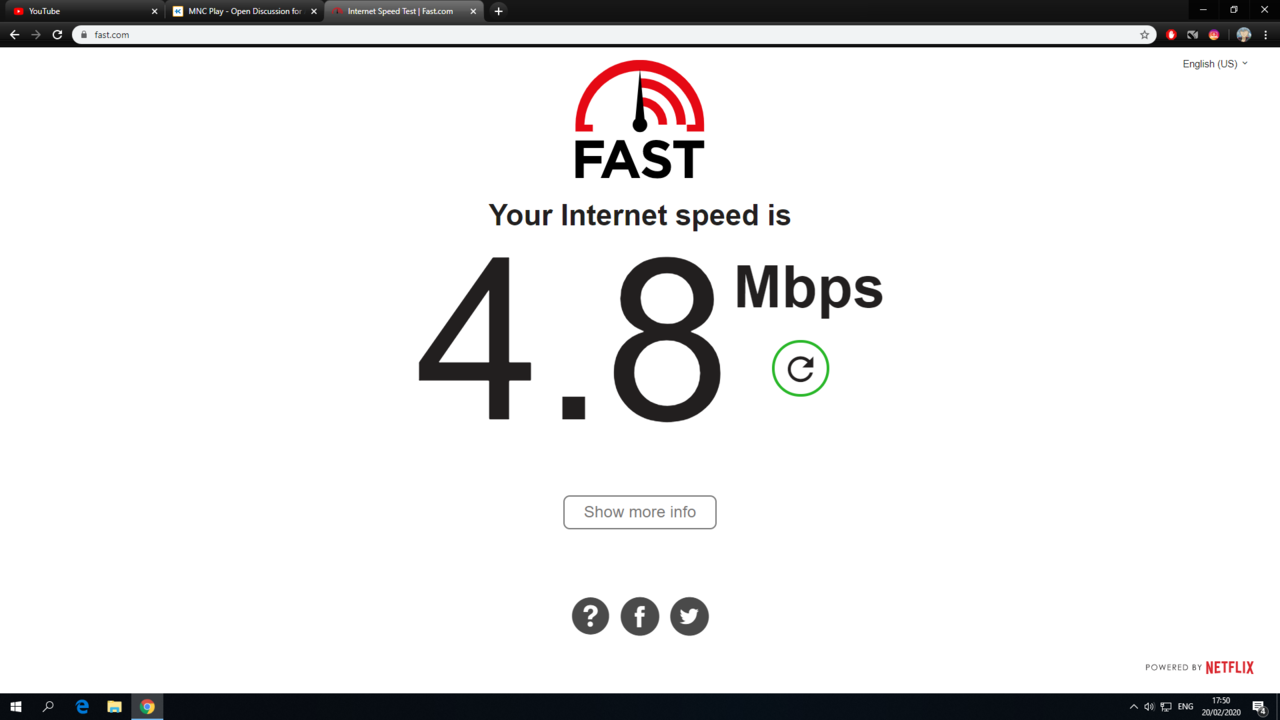This screenshot has width=1280, height=720.
Task: Click the FAST speedometer logo
Action: click(640, 120)
